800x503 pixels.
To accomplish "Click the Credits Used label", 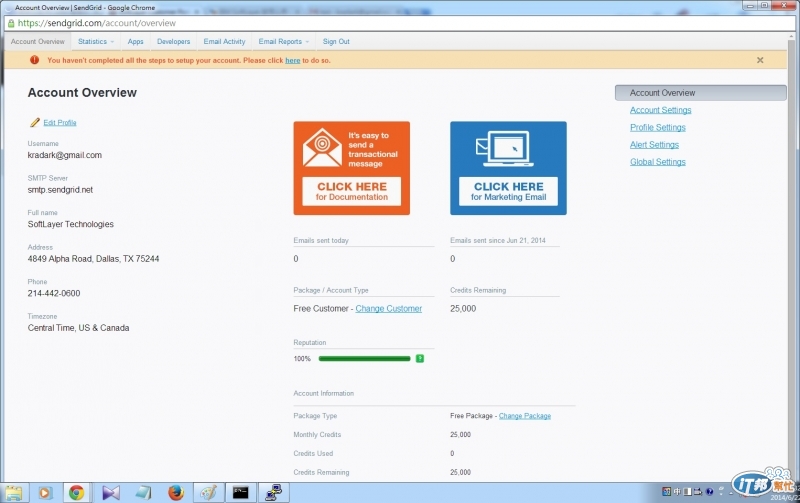I will pyautogui.click(x=313, y=454).
